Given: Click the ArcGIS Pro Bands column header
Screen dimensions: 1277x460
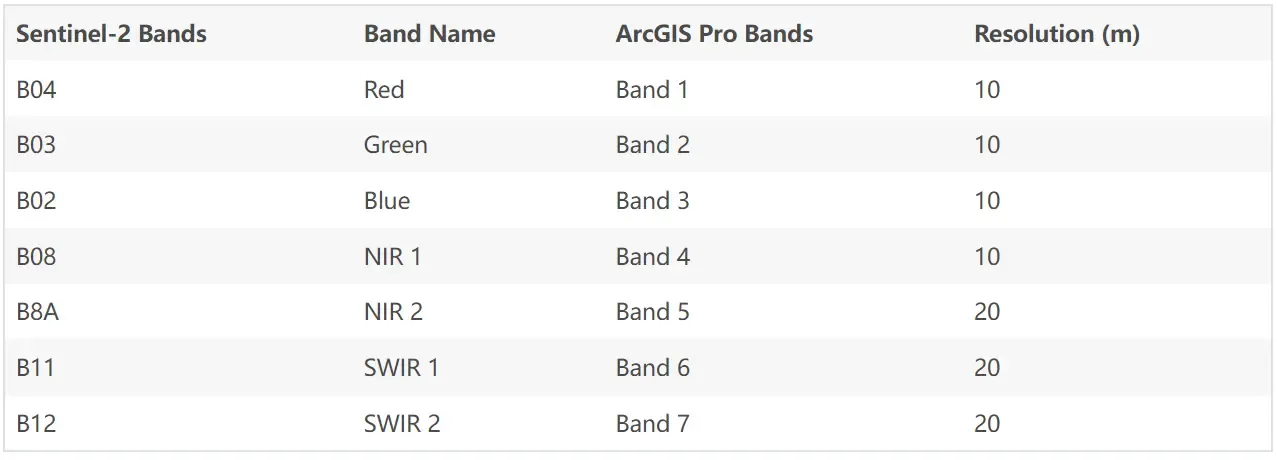Looking at the screenshot, I should point(714,34).
